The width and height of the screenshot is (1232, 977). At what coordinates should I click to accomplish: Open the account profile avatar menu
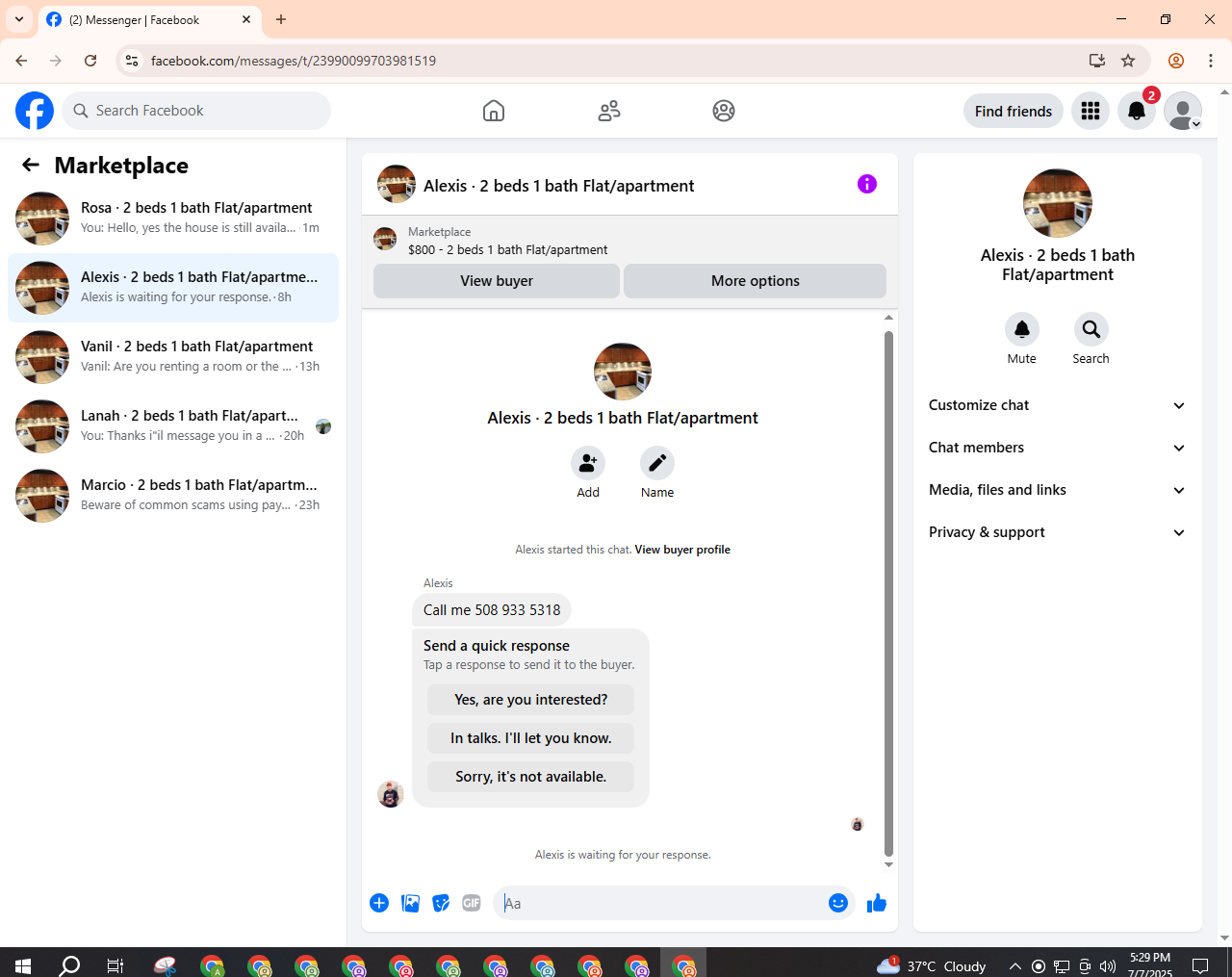(1183, 111)
